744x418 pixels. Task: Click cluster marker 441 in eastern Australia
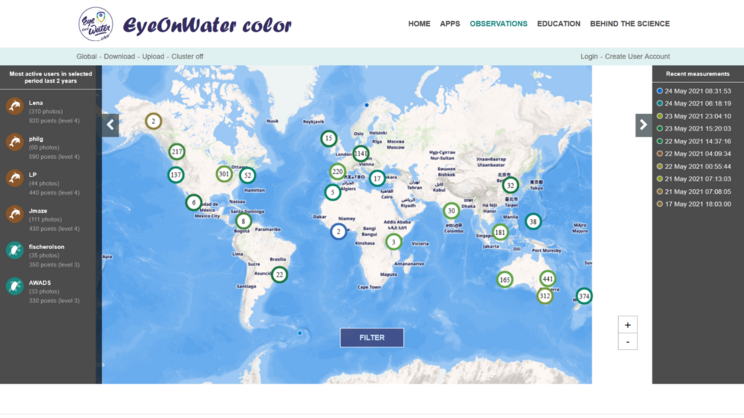[548, 279]
